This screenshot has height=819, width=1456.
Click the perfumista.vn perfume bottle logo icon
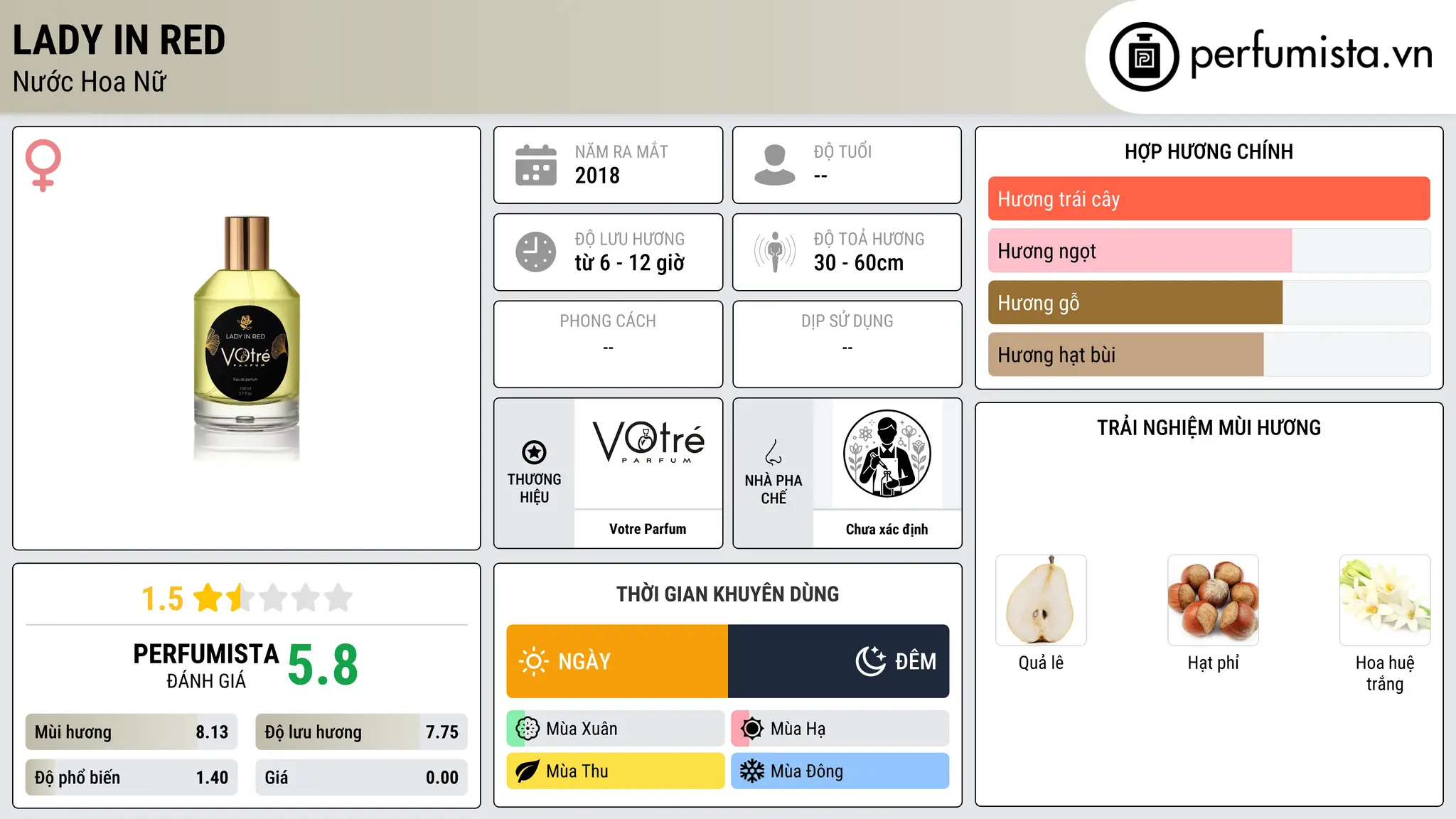1144,57
